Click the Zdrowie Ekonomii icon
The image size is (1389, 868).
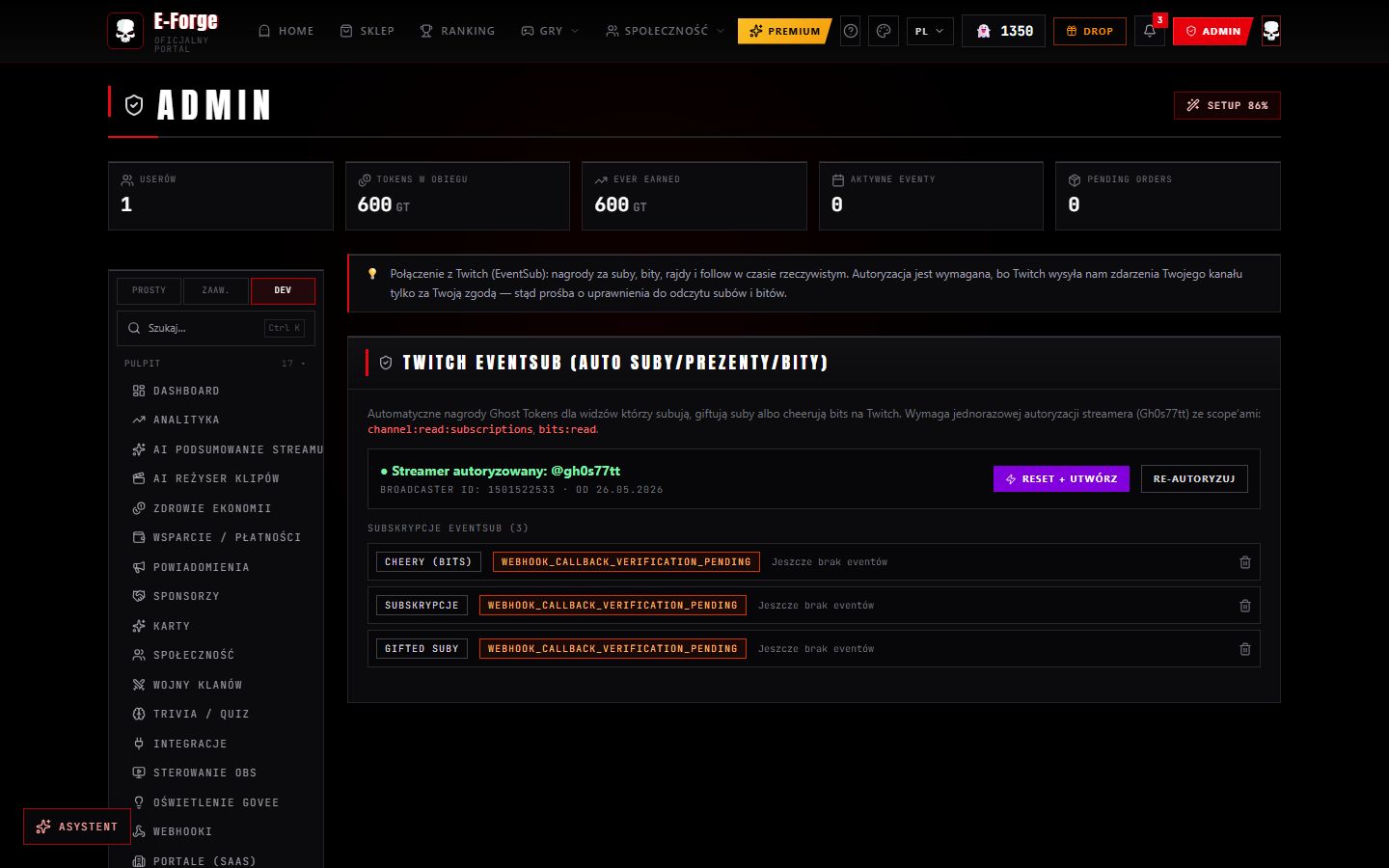point(139,508)
